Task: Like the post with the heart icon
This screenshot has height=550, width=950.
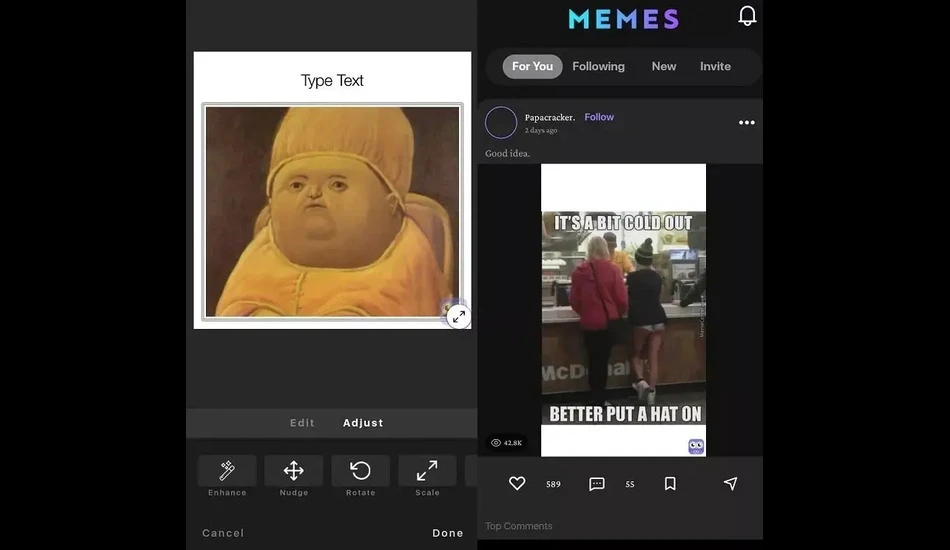Action: pos(517,483)
